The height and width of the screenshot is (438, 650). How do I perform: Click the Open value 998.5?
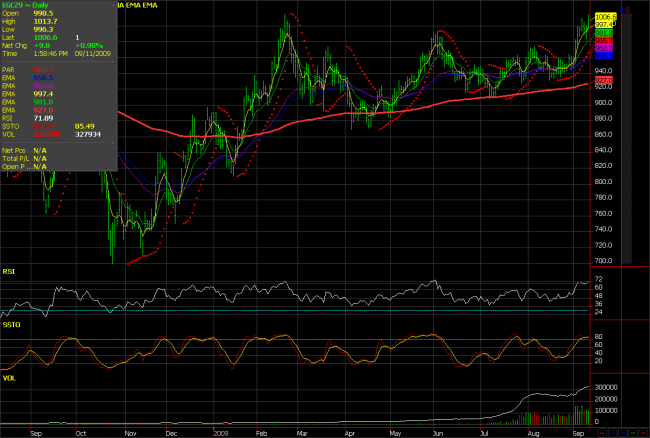[43, 13]
